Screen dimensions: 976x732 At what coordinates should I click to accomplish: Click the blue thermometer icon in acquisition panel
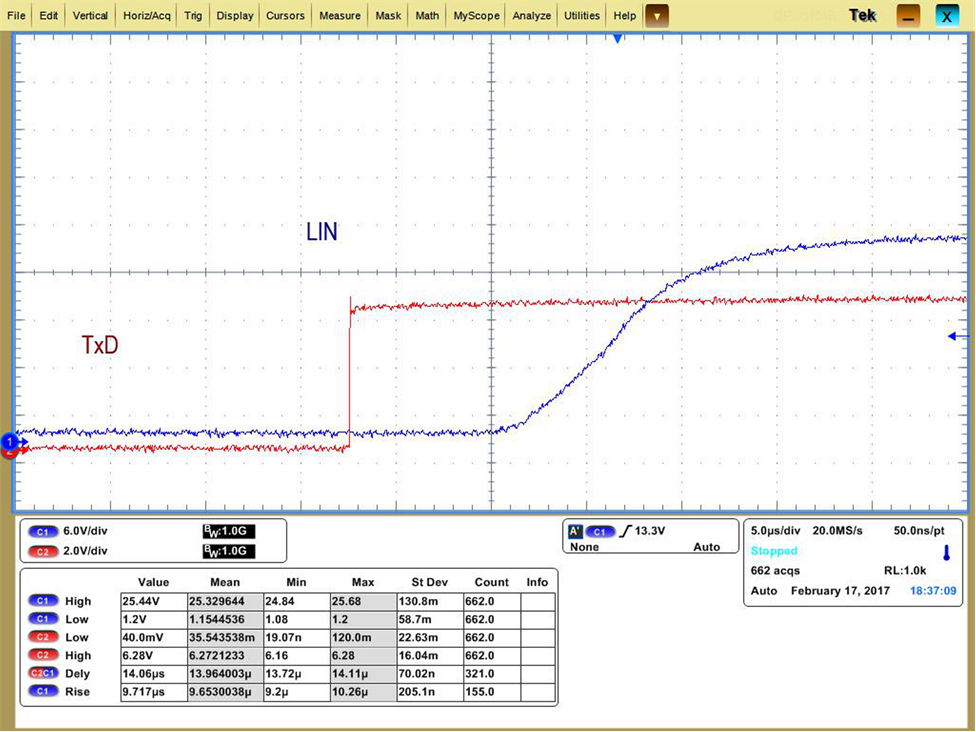pos(946,552)
